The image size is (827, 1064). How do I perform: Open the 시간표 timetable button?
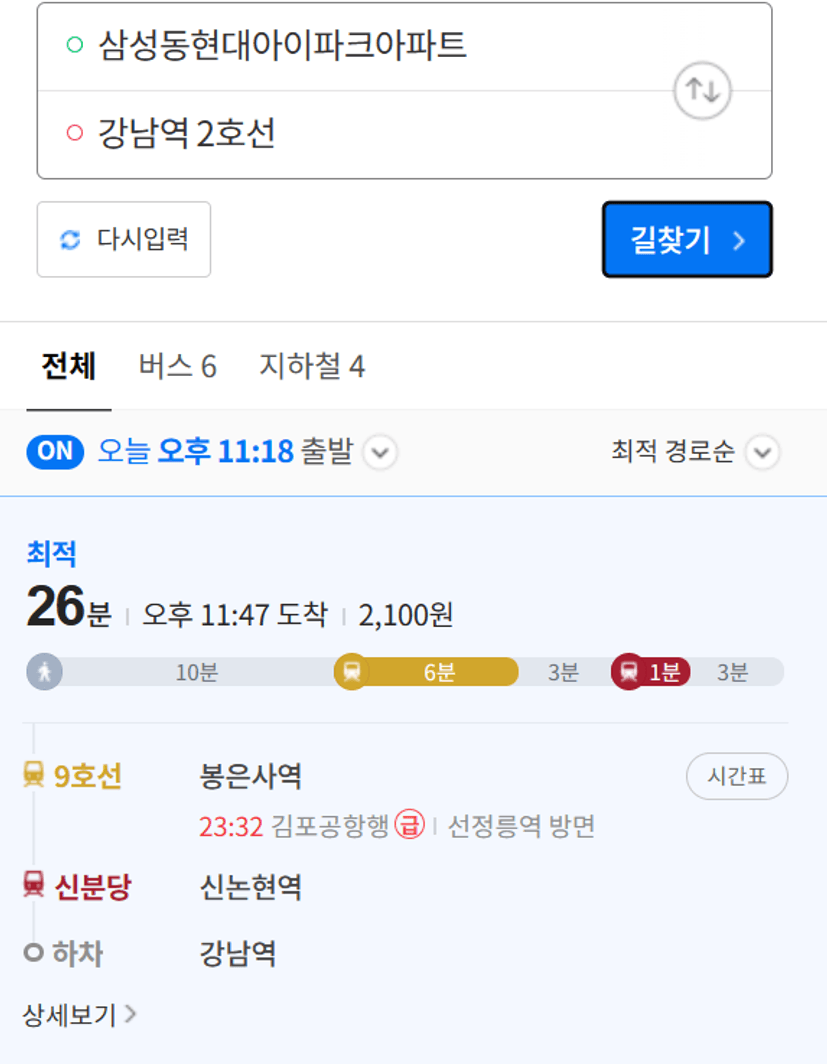tap(737, 776)
